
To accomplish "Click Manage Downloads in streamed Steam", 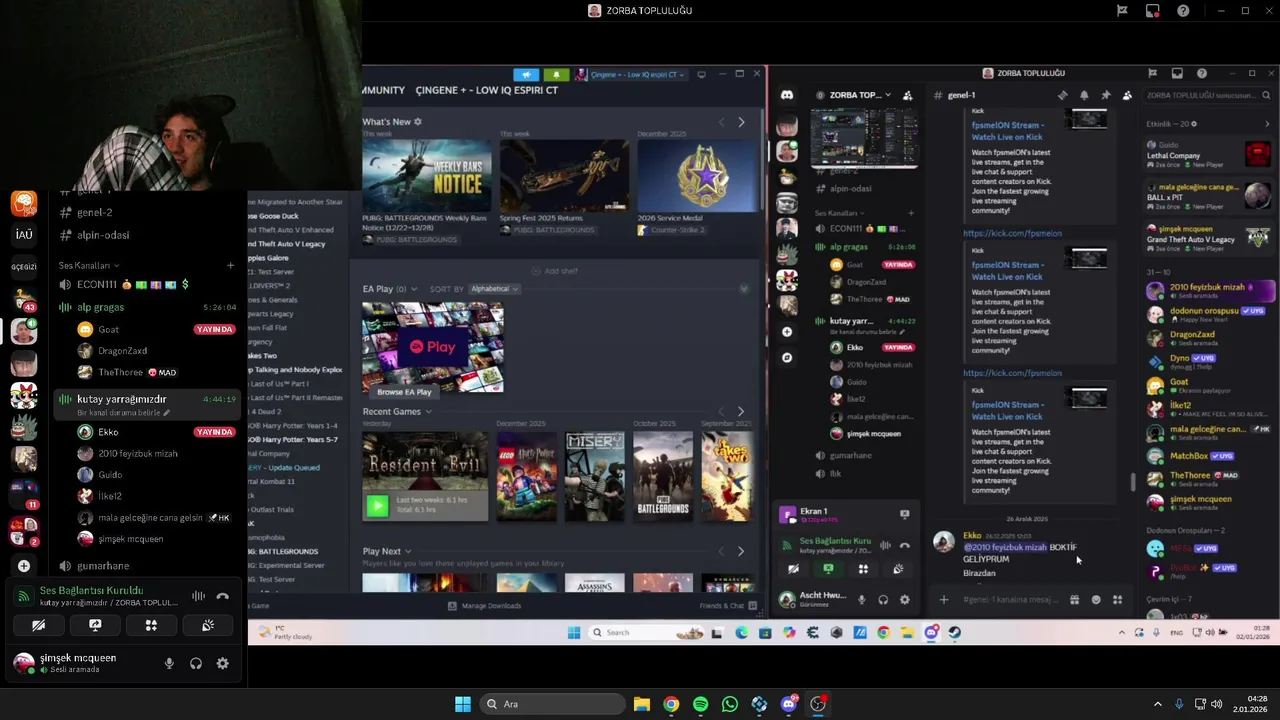I will click(x=485, y=606).
